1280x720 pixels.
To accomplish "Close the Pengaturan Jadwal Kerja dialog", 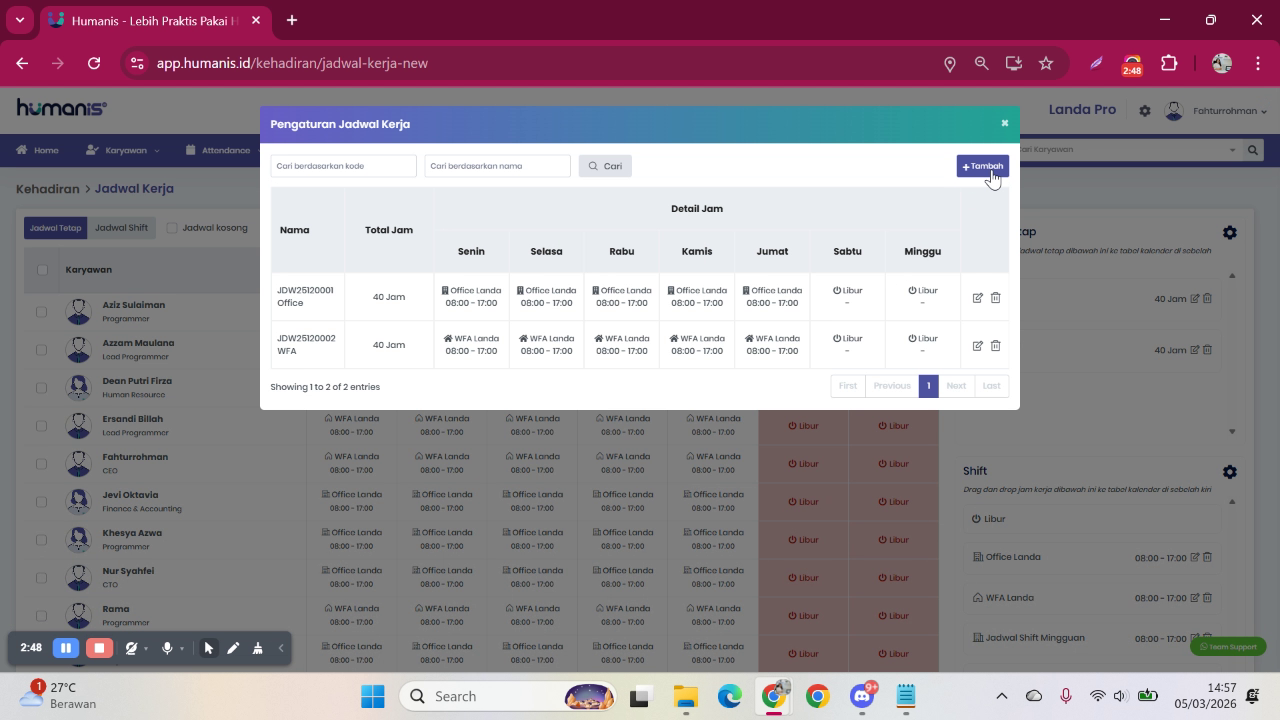I will (1005, 123).
